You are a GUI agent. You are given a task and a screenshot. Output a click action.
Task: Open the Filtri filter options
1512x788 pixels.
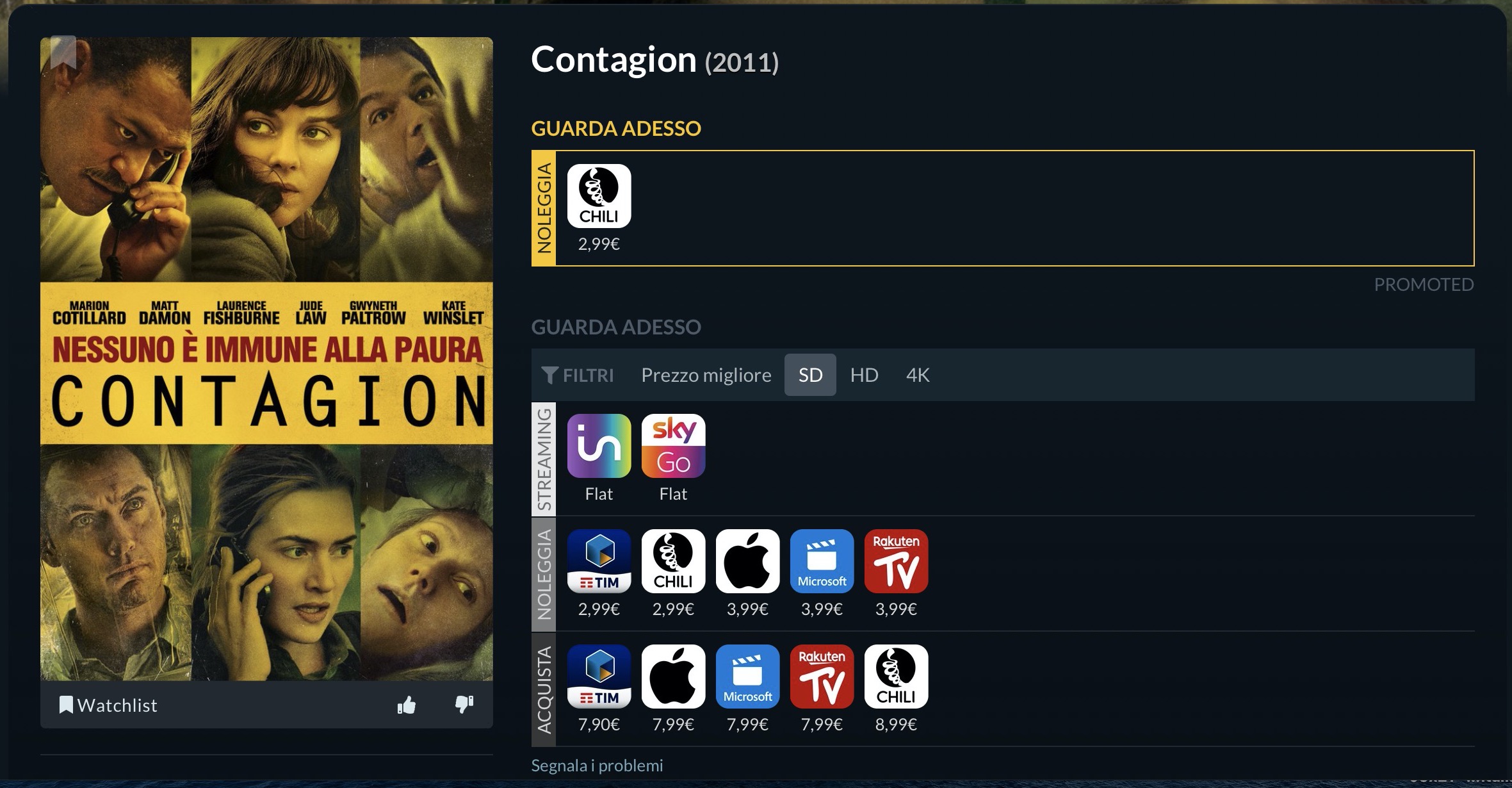point(578,375)
